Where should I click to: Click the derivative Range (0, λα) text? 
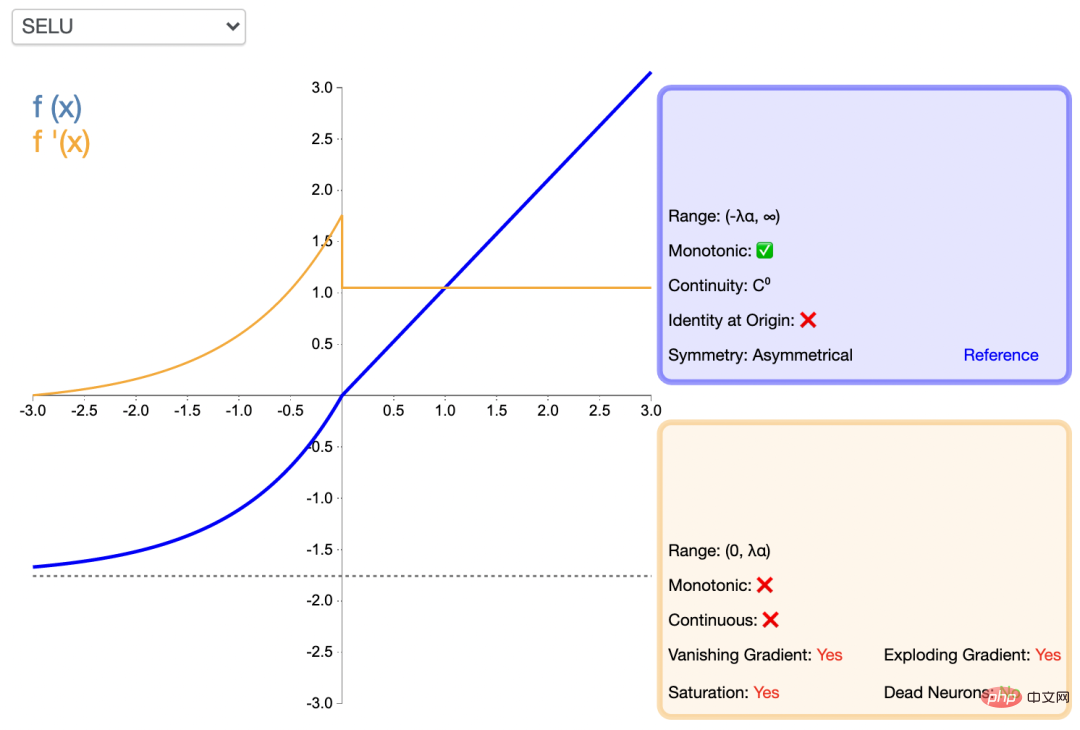[719, 551]
